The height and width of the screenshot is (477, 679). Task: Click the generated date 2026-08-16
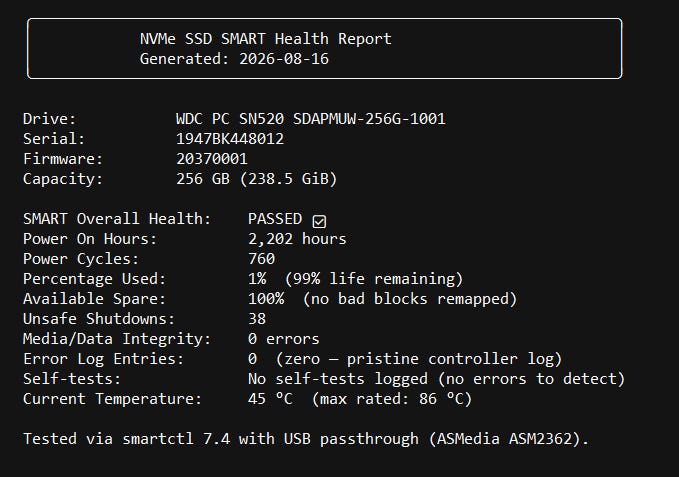[284, 59]
